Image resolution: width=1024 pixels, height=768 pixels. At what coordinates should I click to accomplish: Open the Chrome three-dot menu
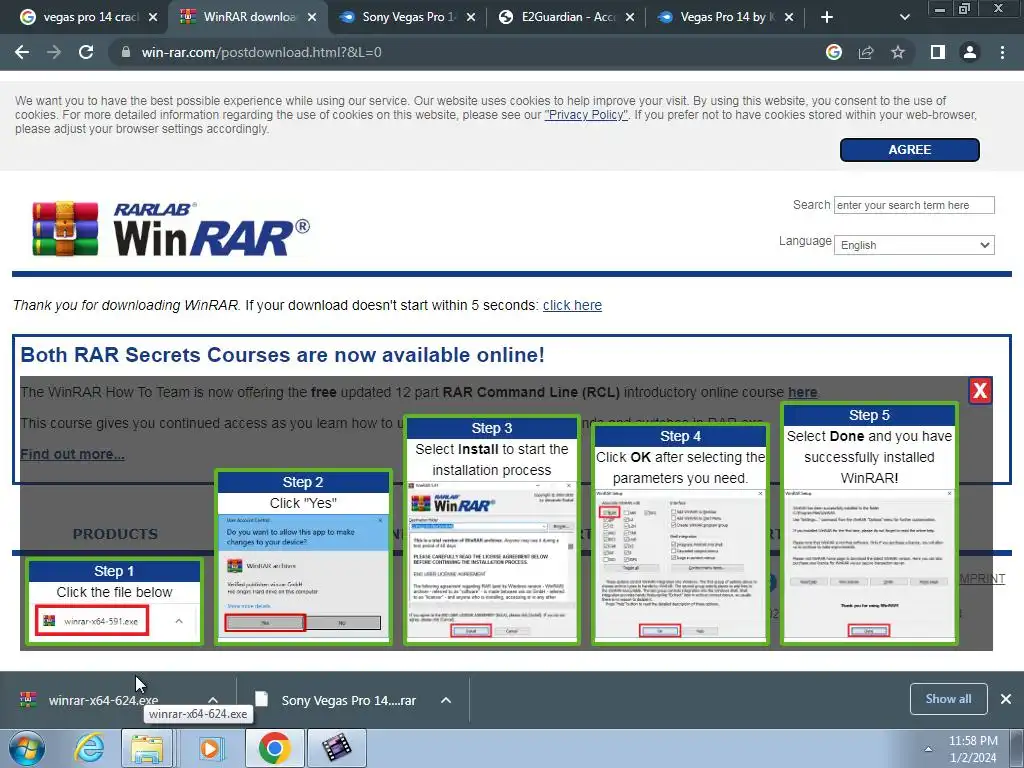click(1002, 52)
